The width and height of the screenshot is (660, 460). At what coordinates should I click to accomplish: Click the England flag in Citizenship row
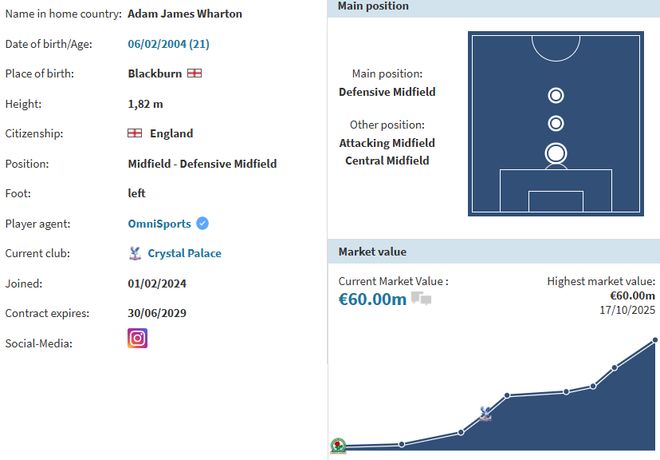[135, 133]
